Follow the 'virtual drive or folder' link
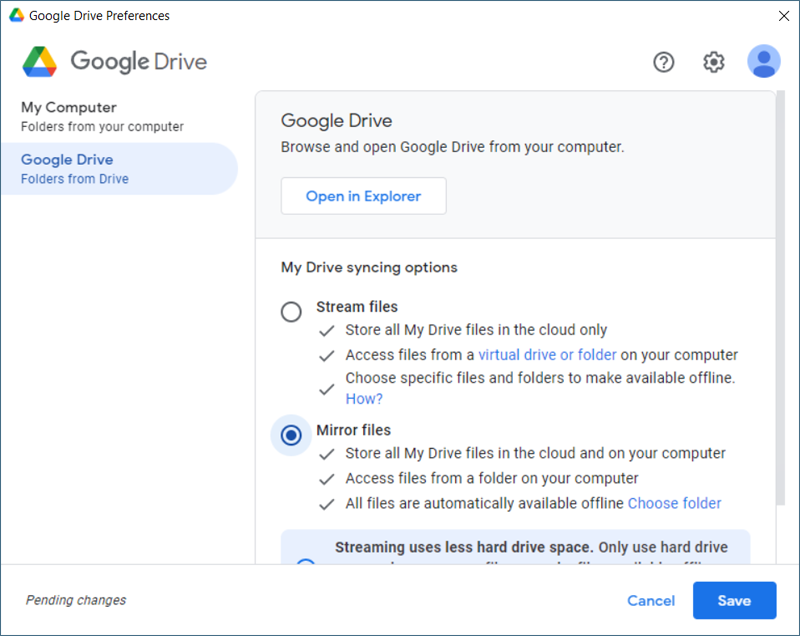The width and height of the screenshot is (800, 636). point(547,354)
